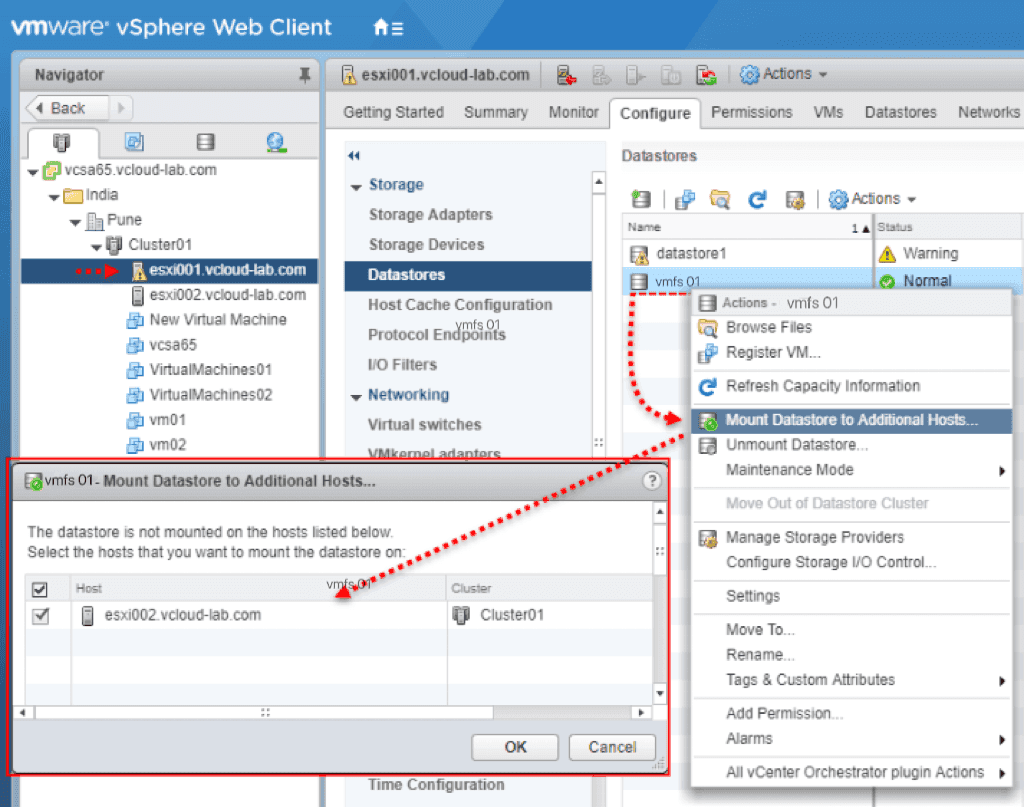
Task: Select the datastore1 row
Action: point(747,254)
